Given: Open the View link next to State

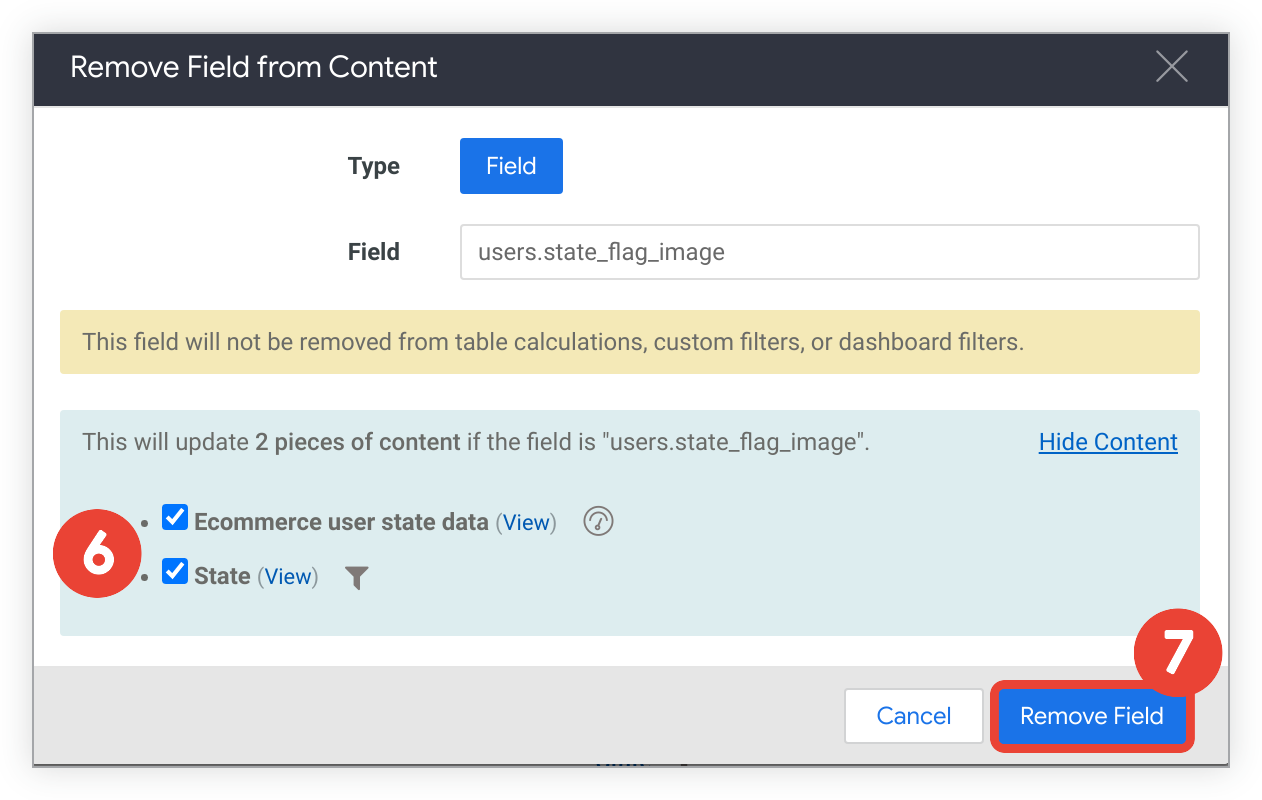Looking at the screenshot, I should tap(288, 577).
